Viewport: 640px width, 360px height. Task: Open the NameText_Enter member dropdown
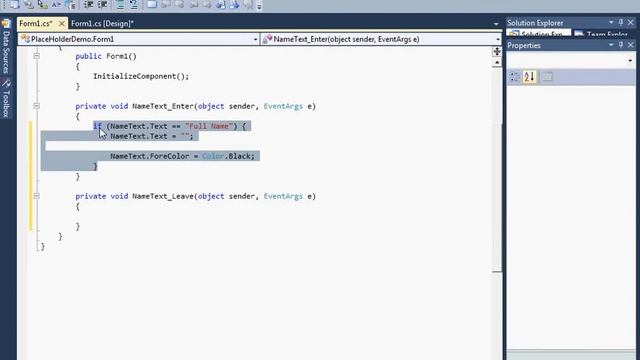381,39
